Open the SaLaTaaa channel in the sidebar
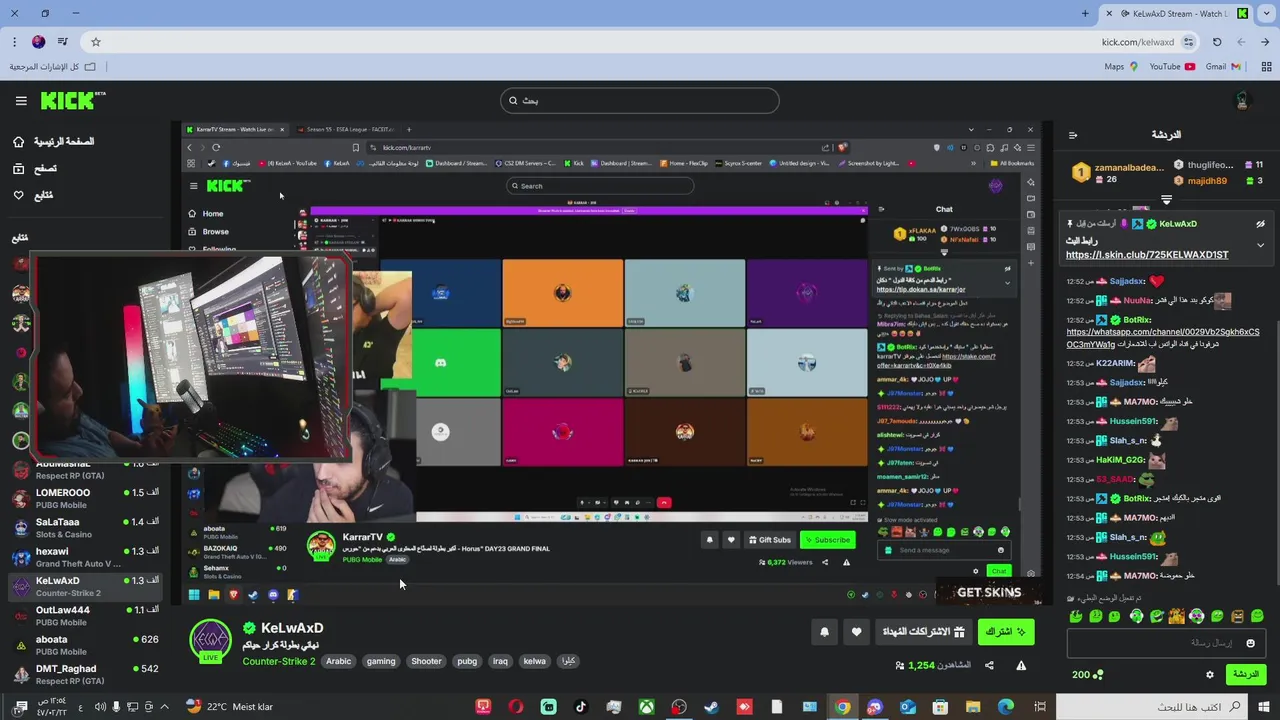Viewport: 1280px width, 720px height. (84, 528)
